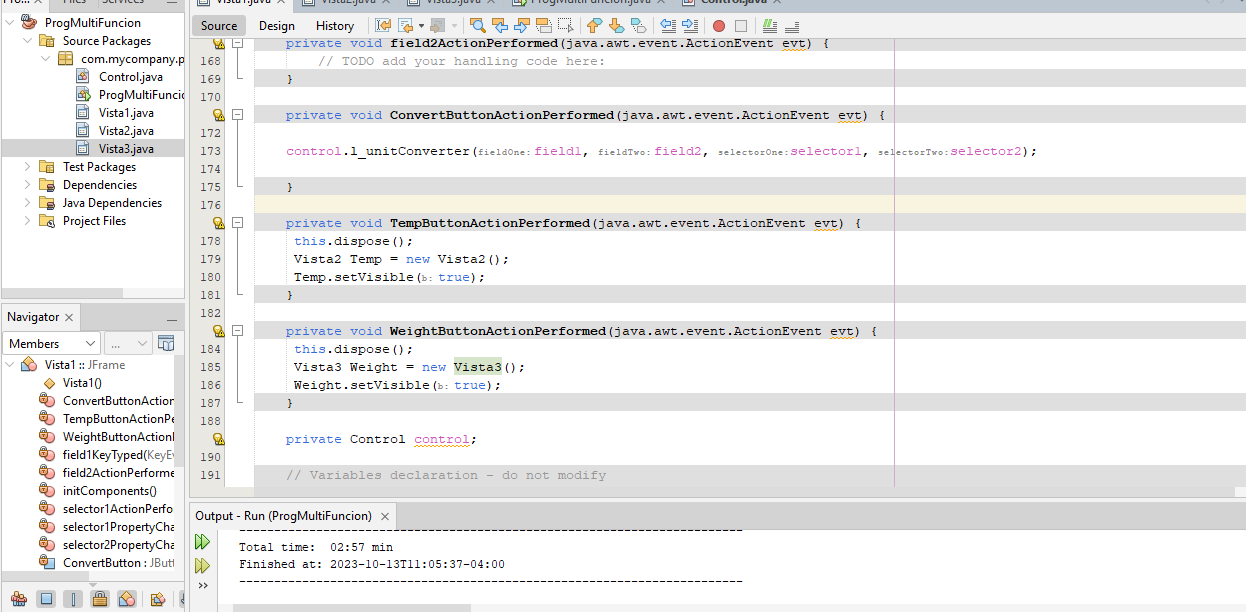Viewport: 1246px width, 612px height.
Task: Toggle Rectangular Selection icon
Action: point(565,25)
